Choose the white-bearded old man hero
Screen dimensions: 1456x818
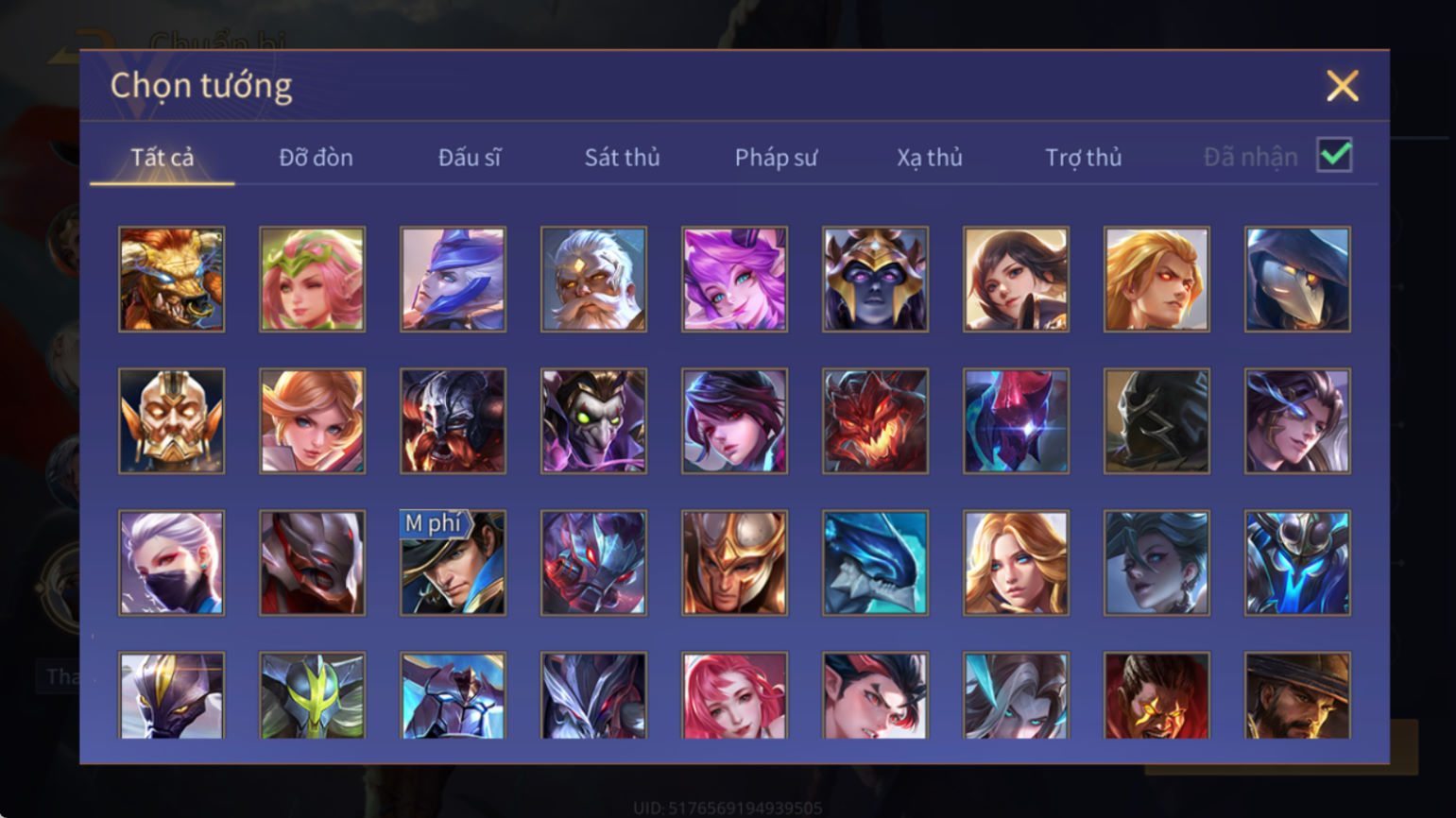click(x=593, y=280)
